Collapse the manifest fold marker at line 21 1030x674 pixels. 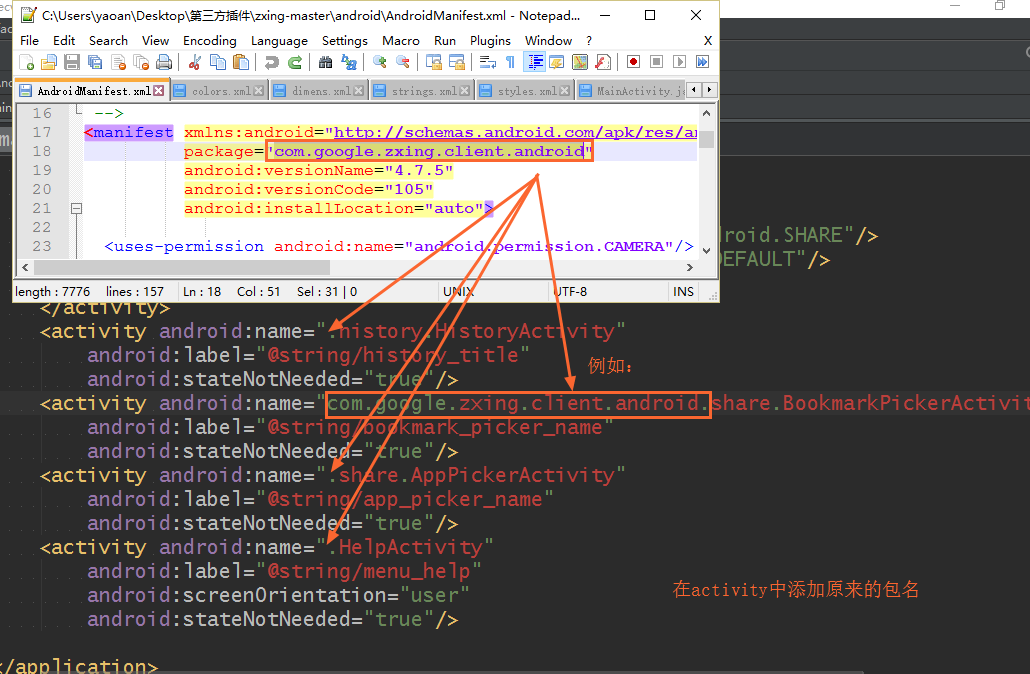(76, 208)
